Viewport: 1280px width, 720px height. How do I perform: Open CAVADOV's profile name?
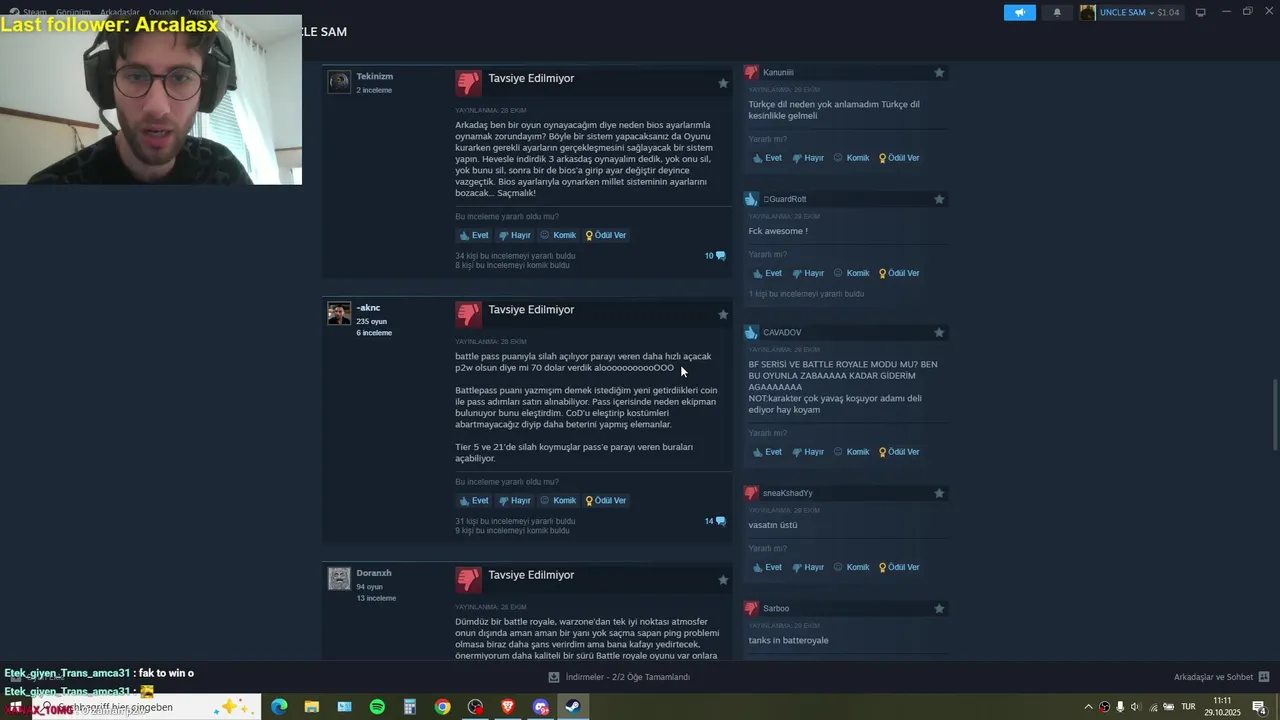pyautogui.click(x=782, y=332)
